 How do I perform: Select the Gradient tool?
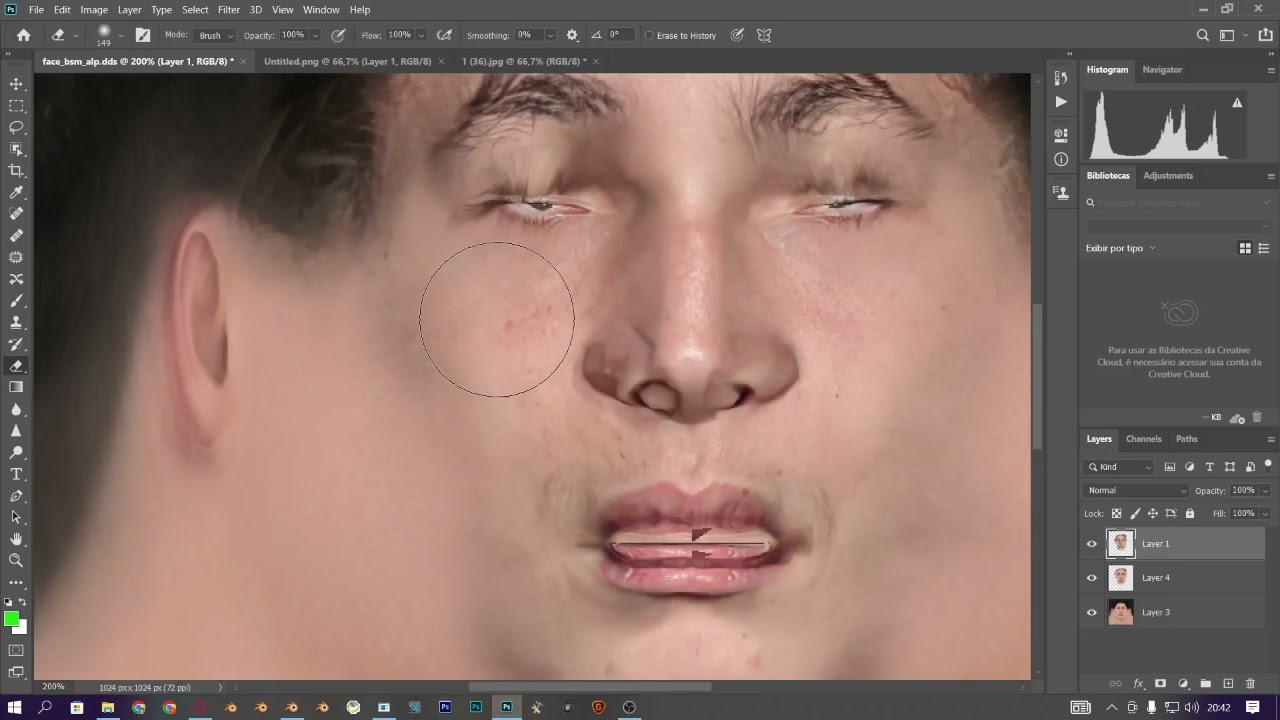(16, 387)
